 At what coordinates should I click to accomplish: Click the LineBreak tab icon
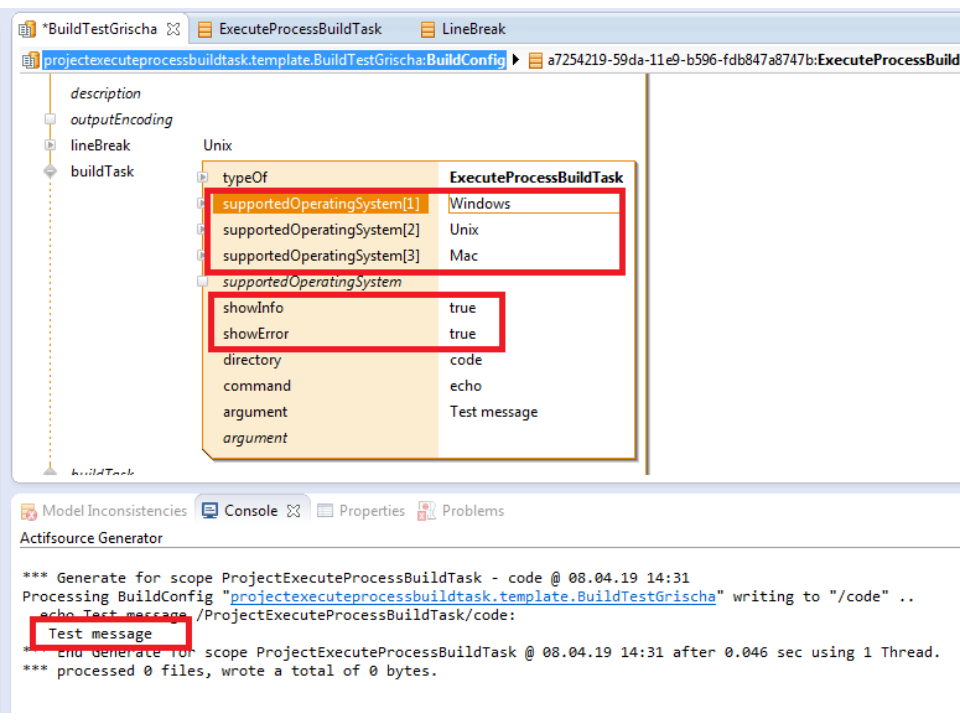click(x=428, y=29)
